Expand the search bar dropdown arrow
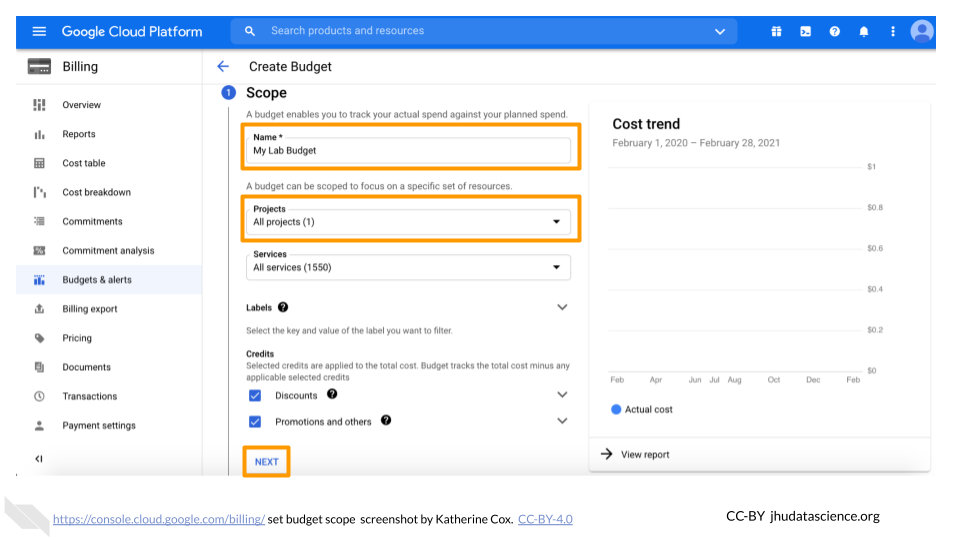This screenshot has width=960, height=540. coord(720,31)
